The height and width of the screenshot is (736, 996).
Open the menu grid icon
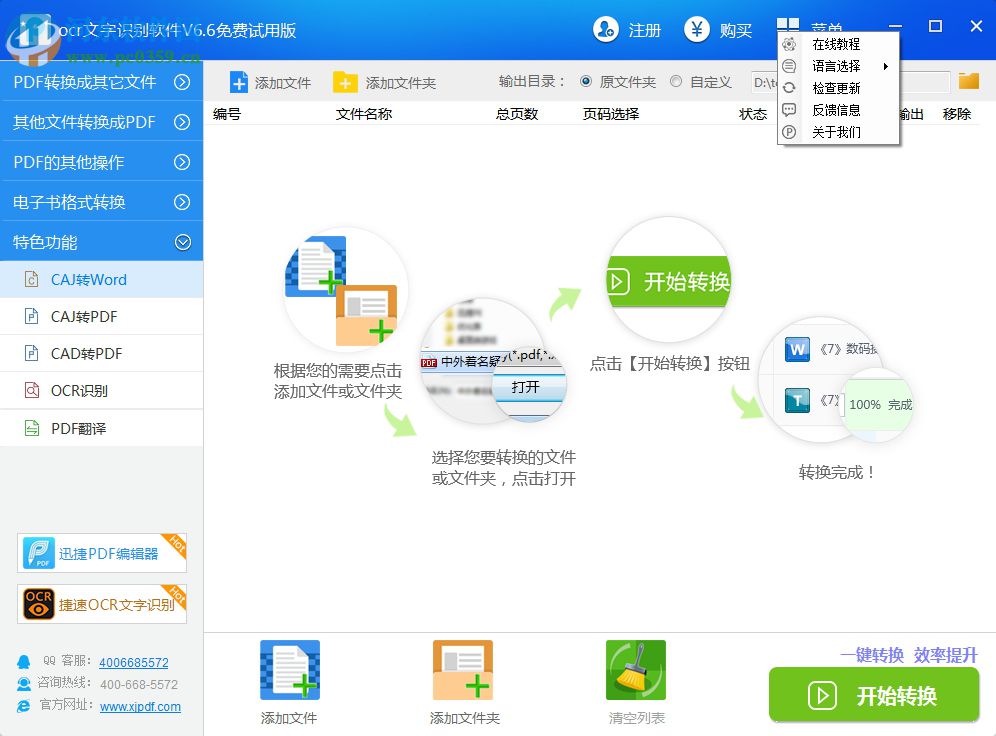(788, 25)
